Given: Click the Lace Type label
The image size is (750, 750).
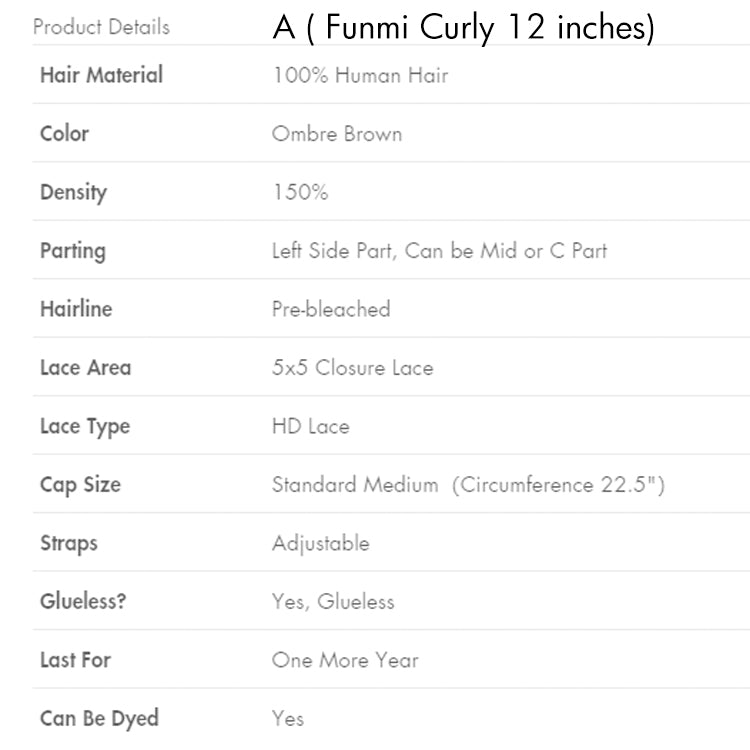Looking at the screenshot, I should 85,426.
